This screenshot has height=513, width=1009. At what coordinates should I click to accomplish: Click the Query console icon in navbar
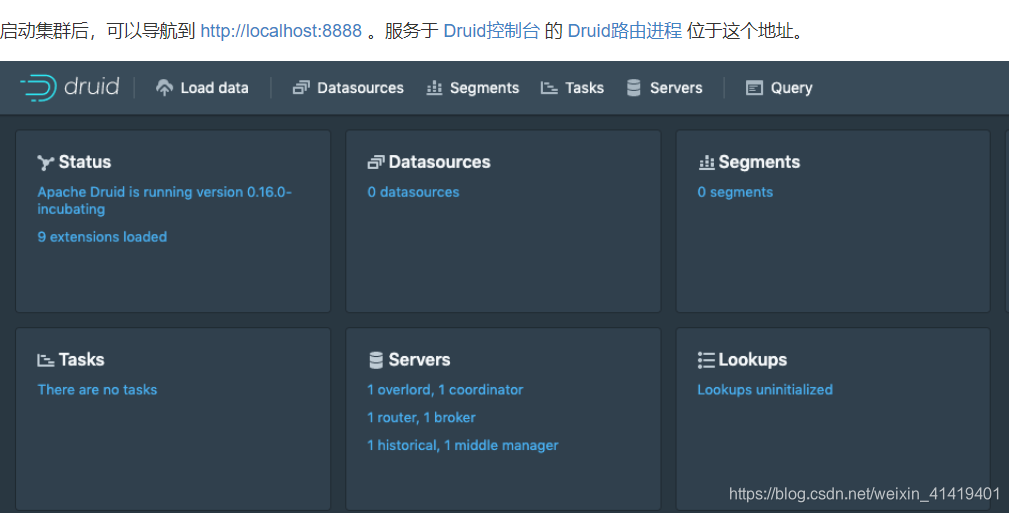[x=754, y=88]
